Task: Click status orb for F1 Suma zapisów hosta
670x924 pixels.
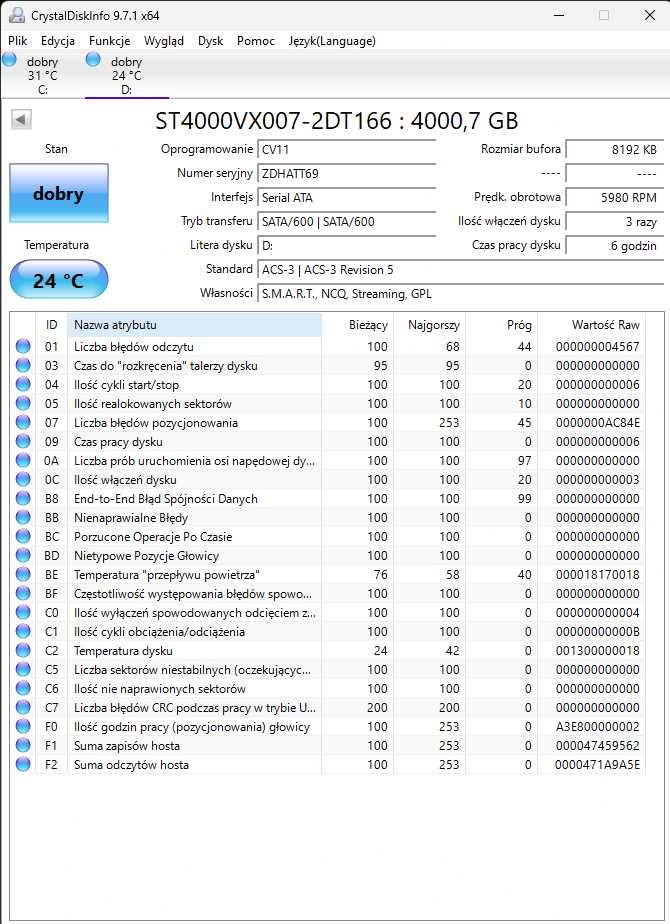Action: pyautogui.click(x=23, y=745)
